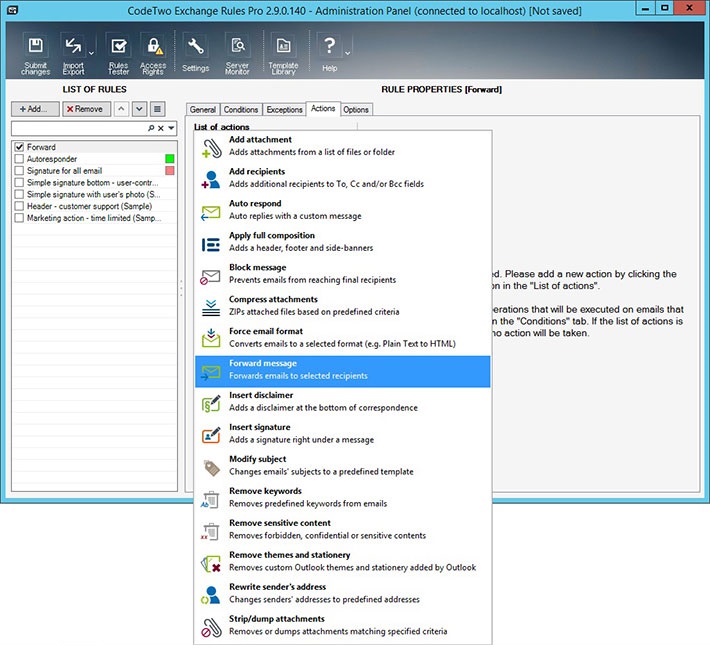Viewport: 710px width, 648px height.
Task: Click the red color marker on Signature rule
Action: pyautogui.click(x=169, y=170)
